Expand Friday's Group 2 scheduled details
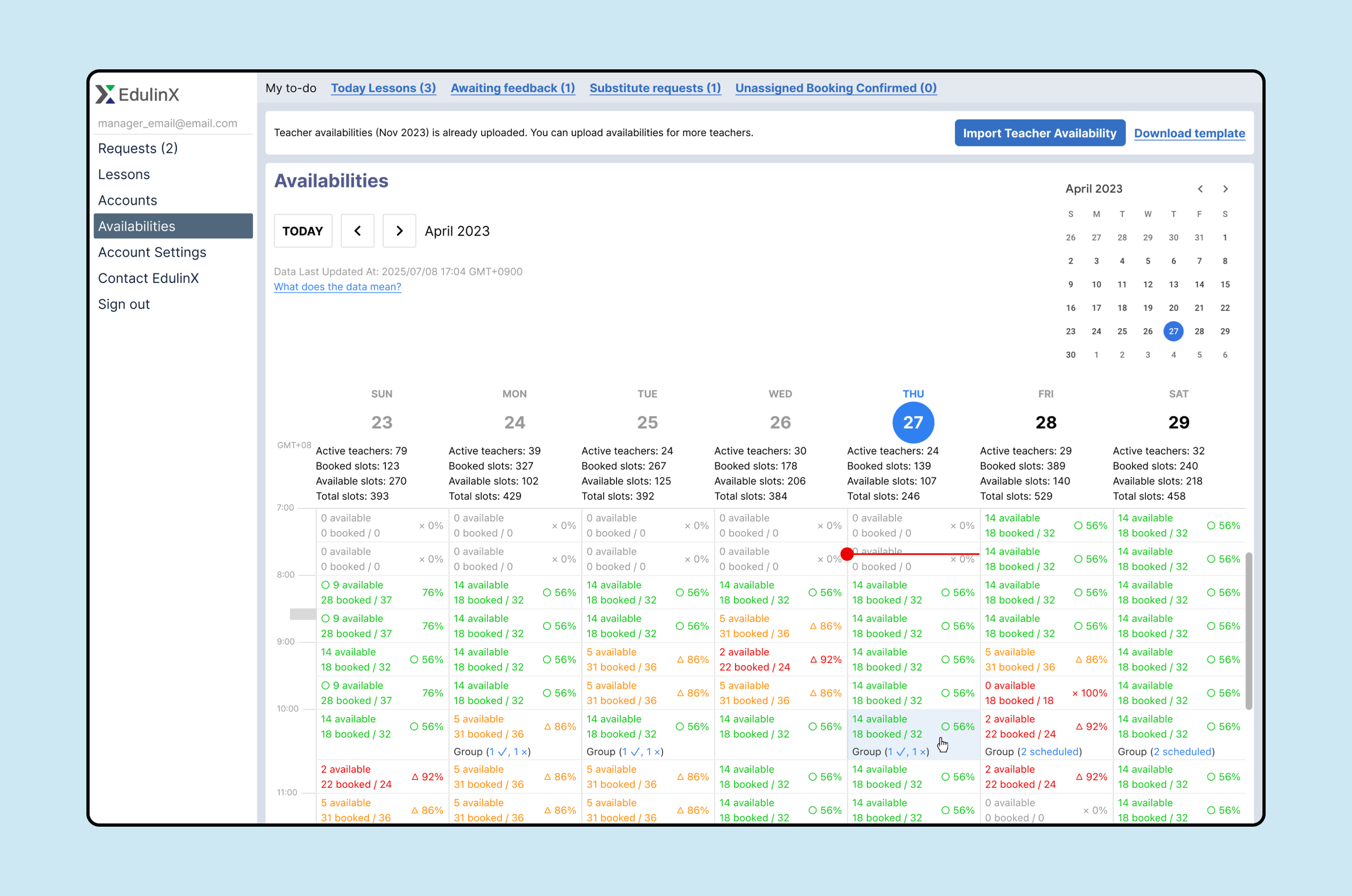Image resolution: width=1352 pixels, height=896 pixels. tap(1050, 752)
